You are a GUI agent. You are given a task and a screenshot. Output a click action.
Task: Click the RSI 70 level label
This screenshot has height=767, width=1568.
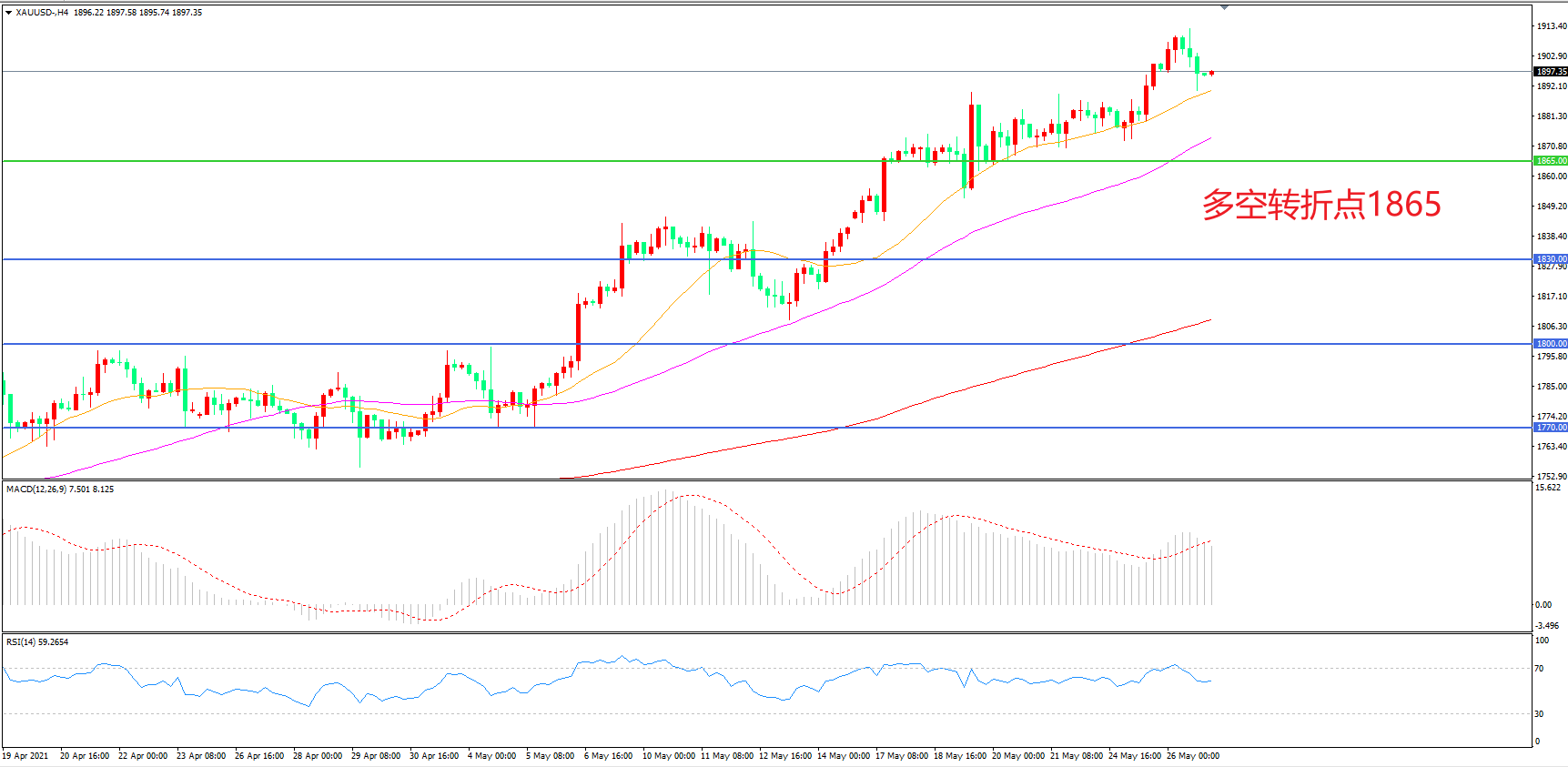click(1539, 669)
